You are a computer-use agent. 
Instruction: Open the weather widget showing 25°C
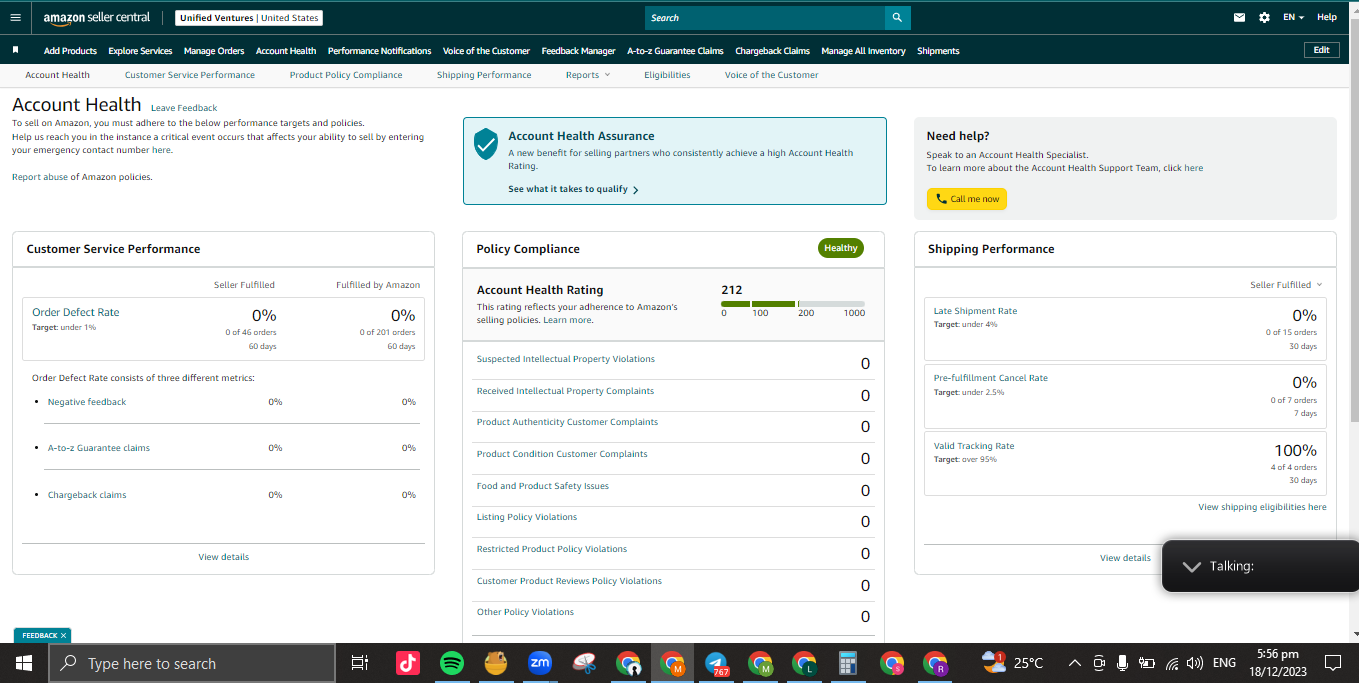pos(1013,663)
